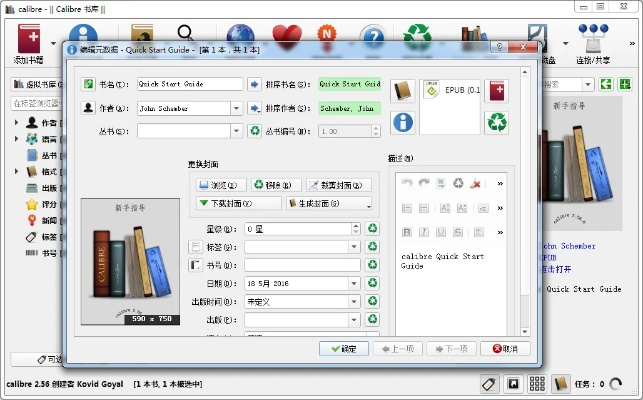Click the Download cover button
643x400 pixels.
click(238, 203)
